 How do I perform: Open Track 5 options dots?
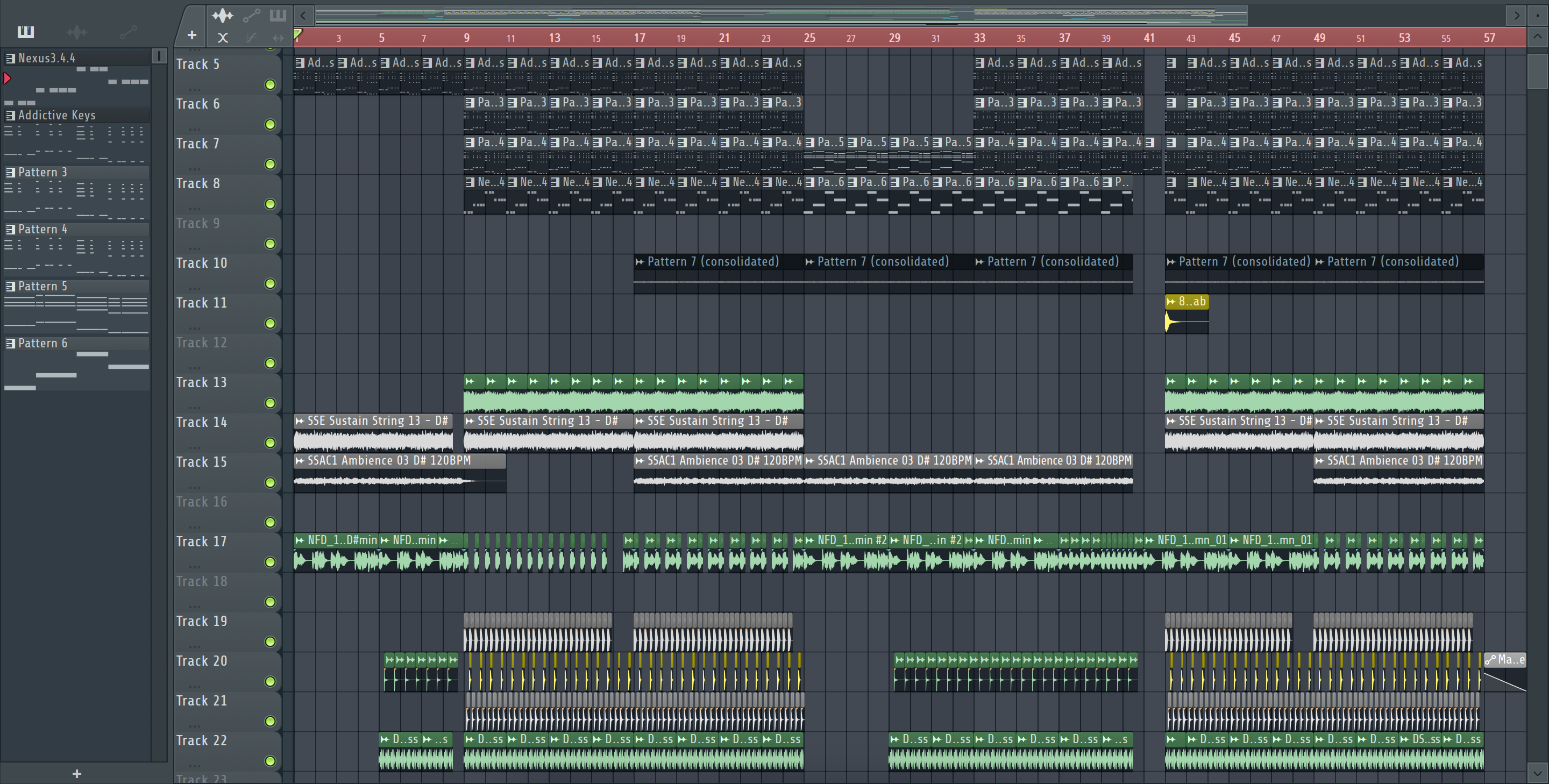(x=194, y=89)
